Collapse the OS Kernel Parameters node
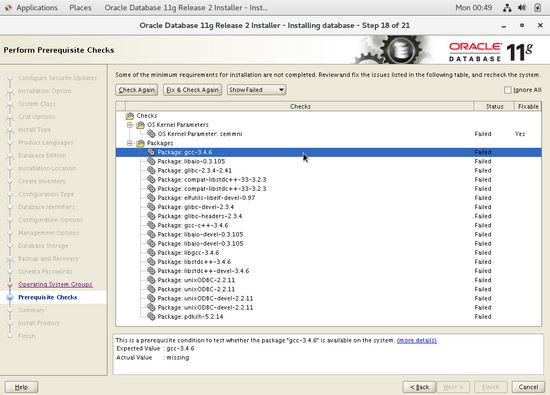This screenshot has height=395, width=550. click(x=130, y=125)
